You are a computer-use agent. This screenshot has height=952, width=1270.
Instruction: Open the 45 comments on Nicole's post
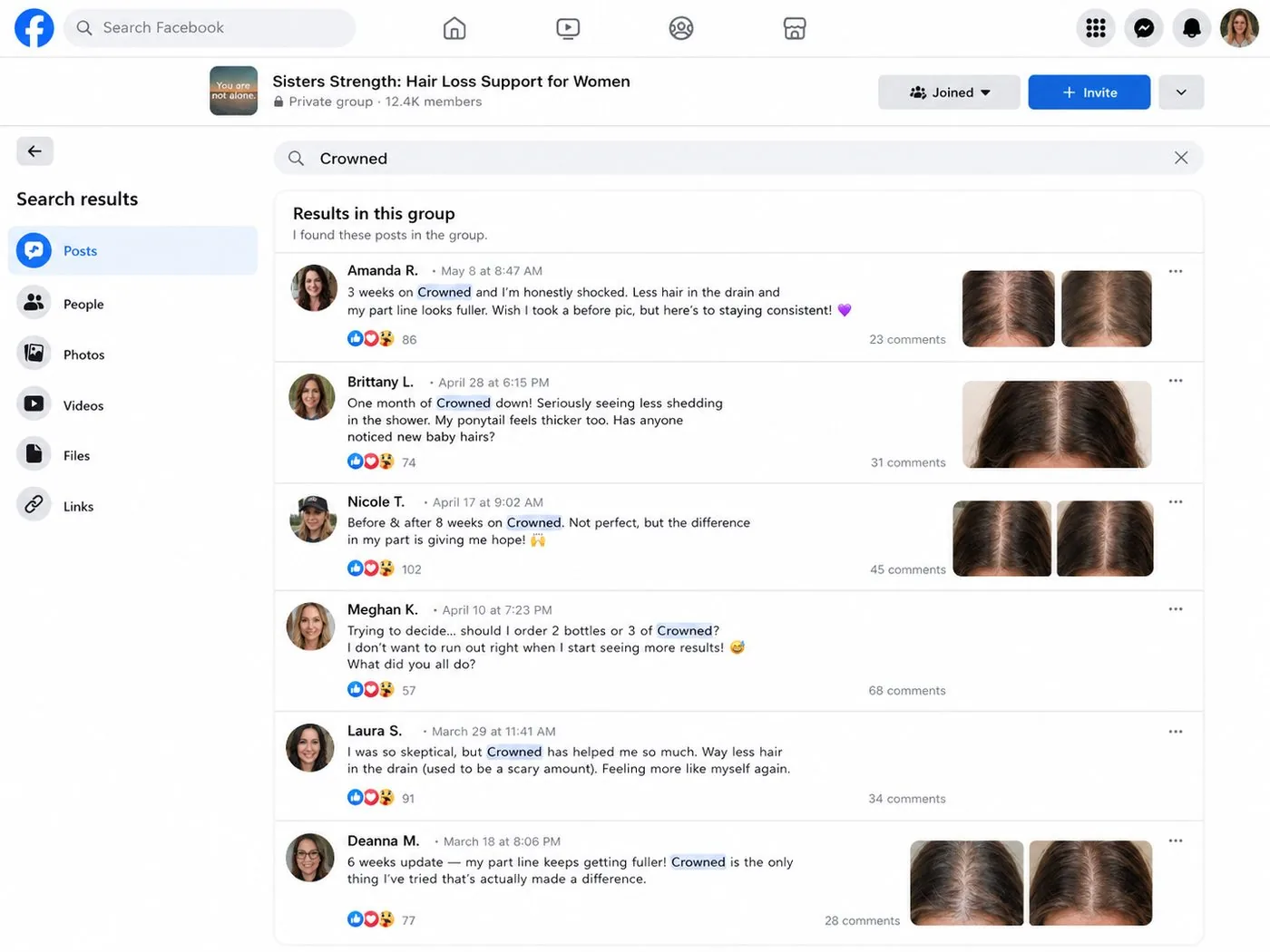[908, 569]
